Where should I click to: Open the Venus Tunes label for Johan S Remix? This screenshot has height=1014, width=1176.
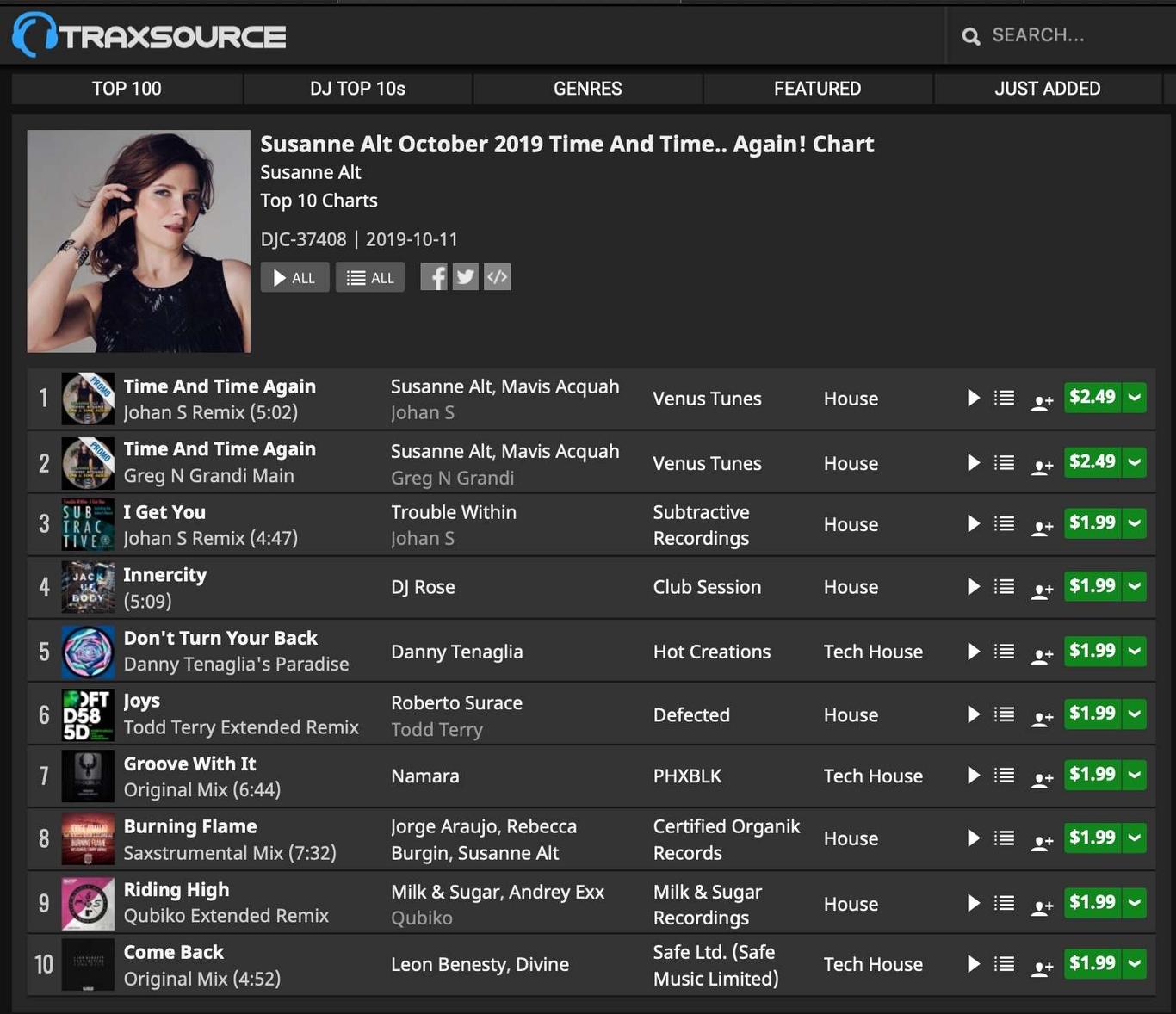pyautogui.click(x=708, y=399)
